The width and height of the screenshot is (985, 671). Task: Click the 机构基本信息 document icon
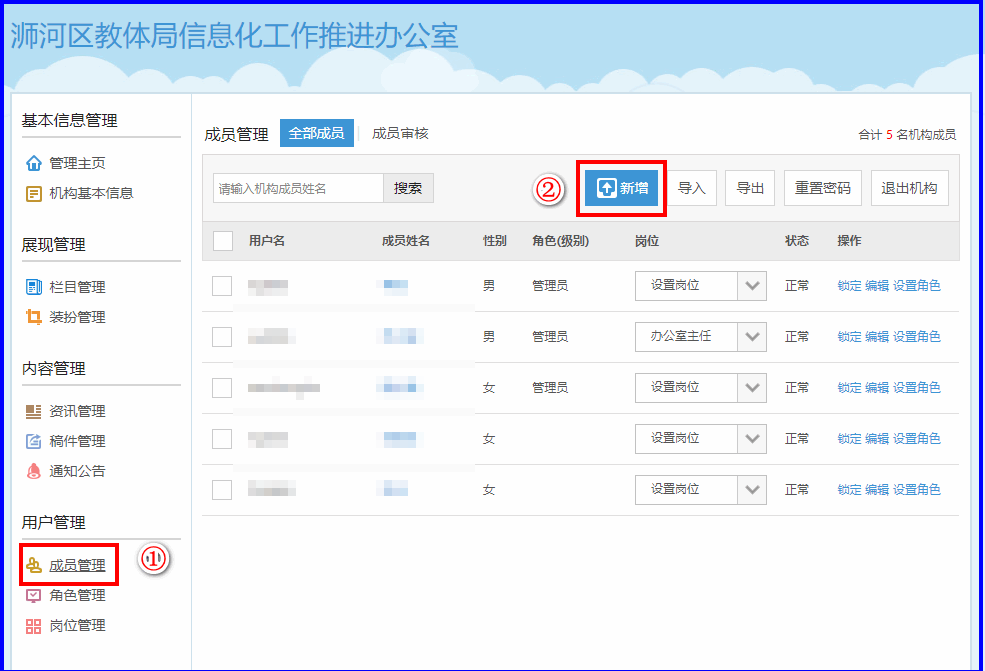(x=34, y=193)
